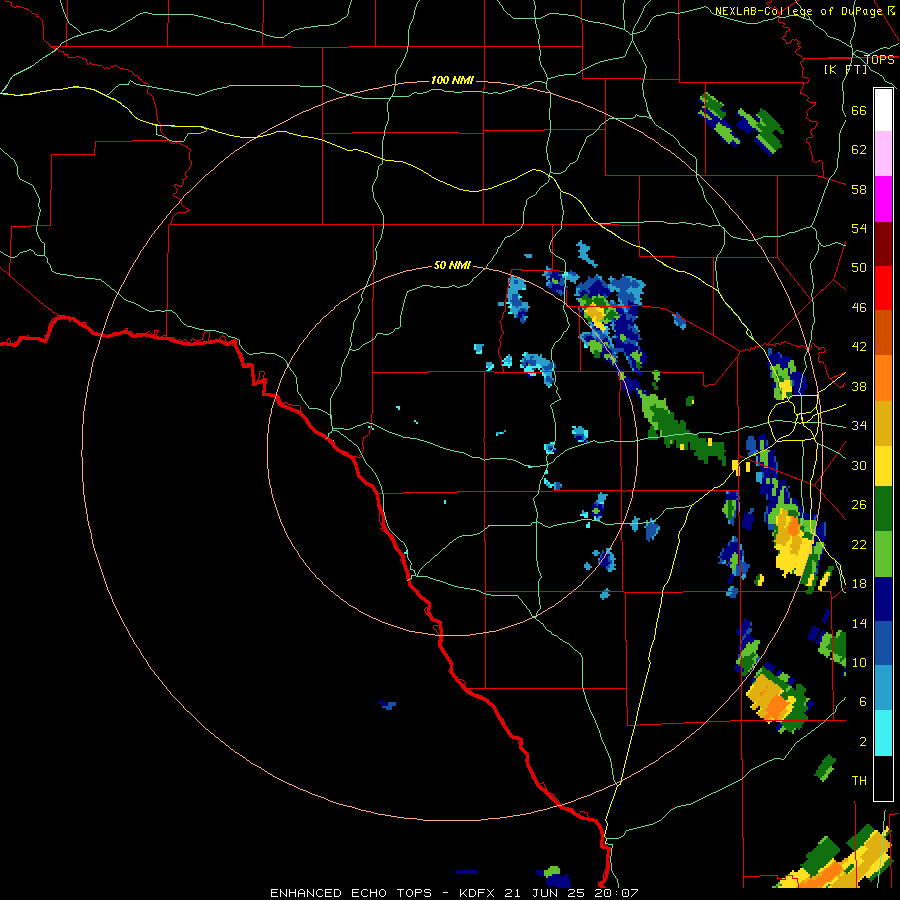The image size is (900, 900).
Task: Click the gold legend swatch
Action: click(883, 423)
